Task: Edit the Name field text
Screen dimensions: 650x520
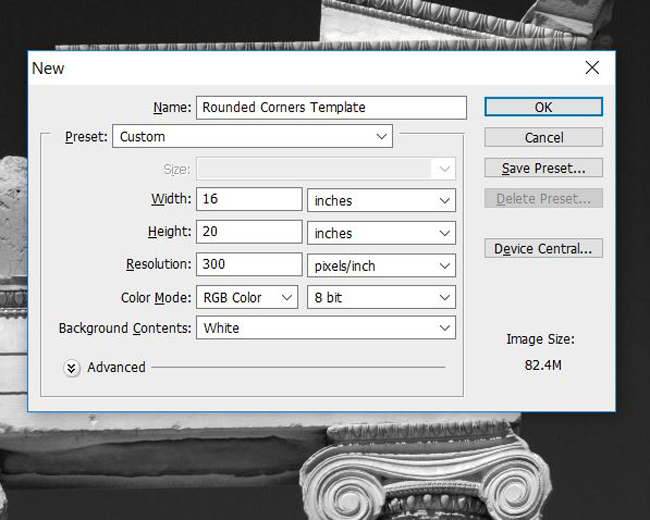Action: [x=331, y=107]
